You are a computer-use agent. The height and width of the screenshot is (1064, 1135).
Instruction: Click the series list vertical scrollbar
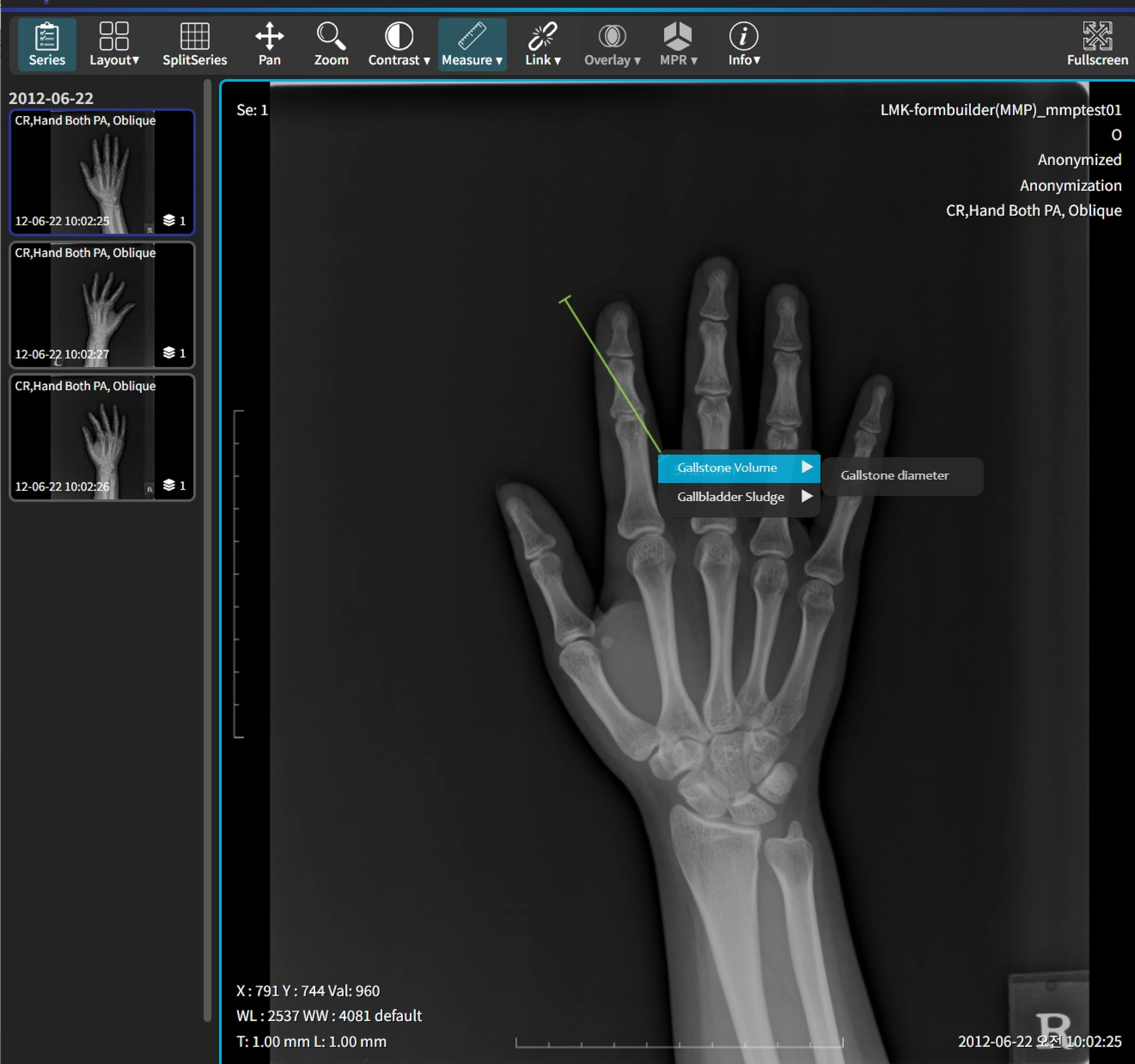207,551
